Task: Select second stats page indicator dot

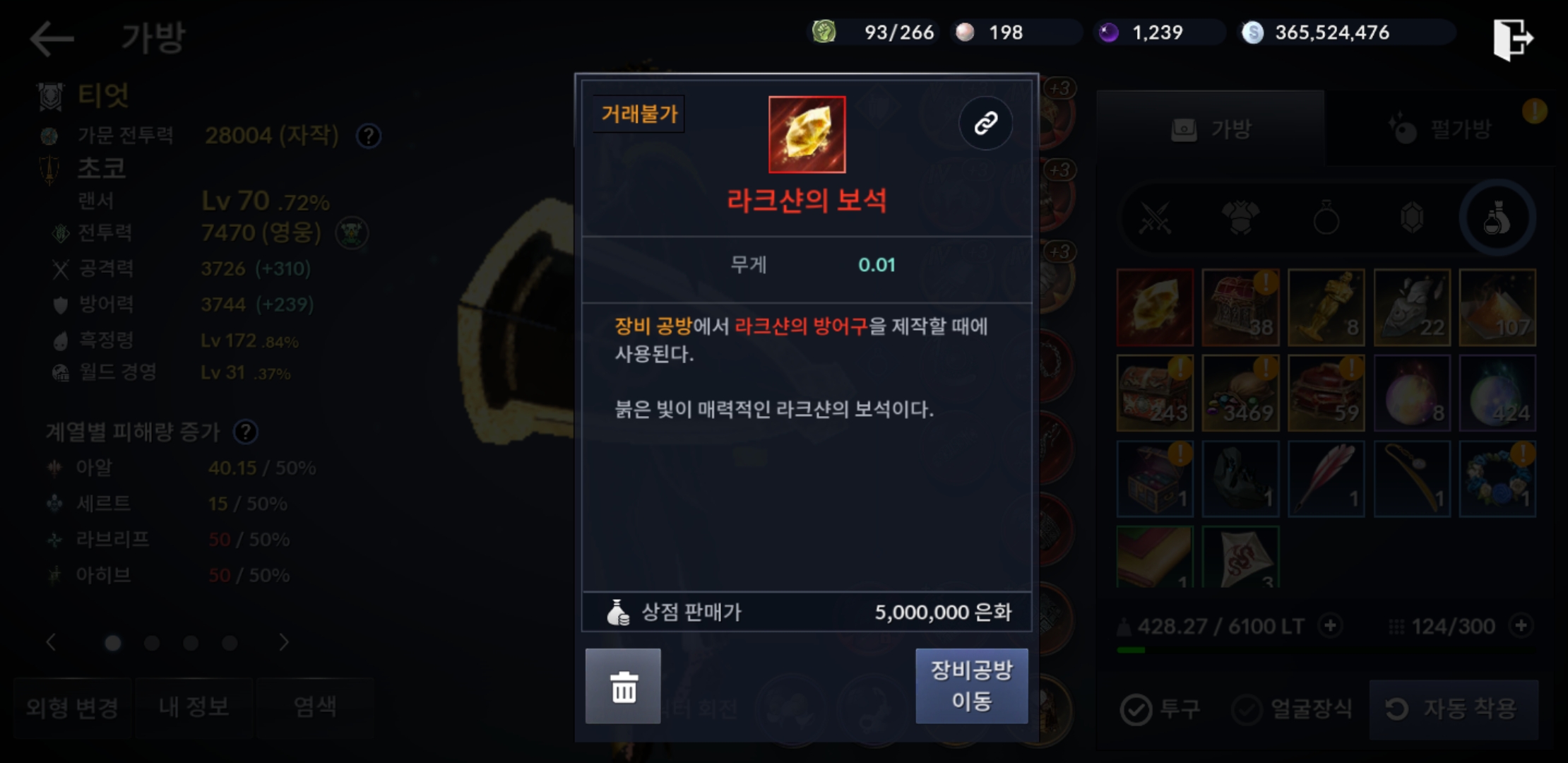Action: click(x=152, y=643)
